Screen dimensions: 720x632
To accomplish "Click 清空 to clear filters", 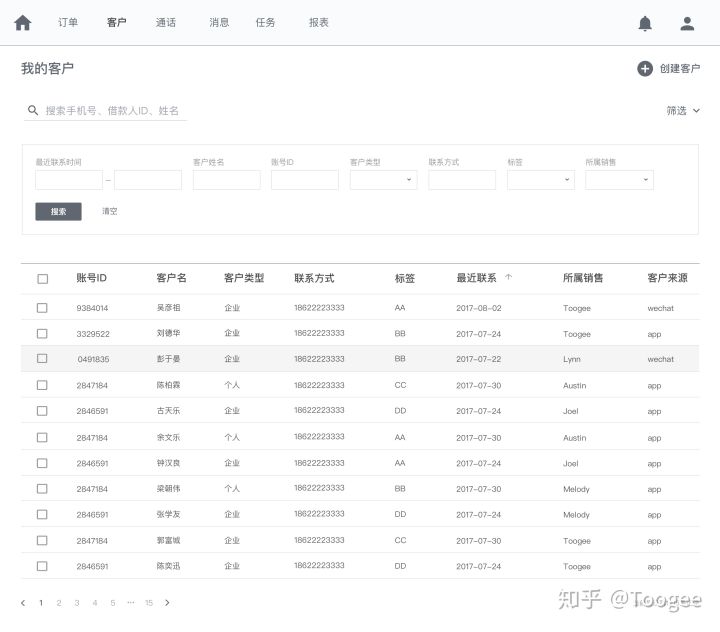I will pyautogui.click(x=110, y=211).
